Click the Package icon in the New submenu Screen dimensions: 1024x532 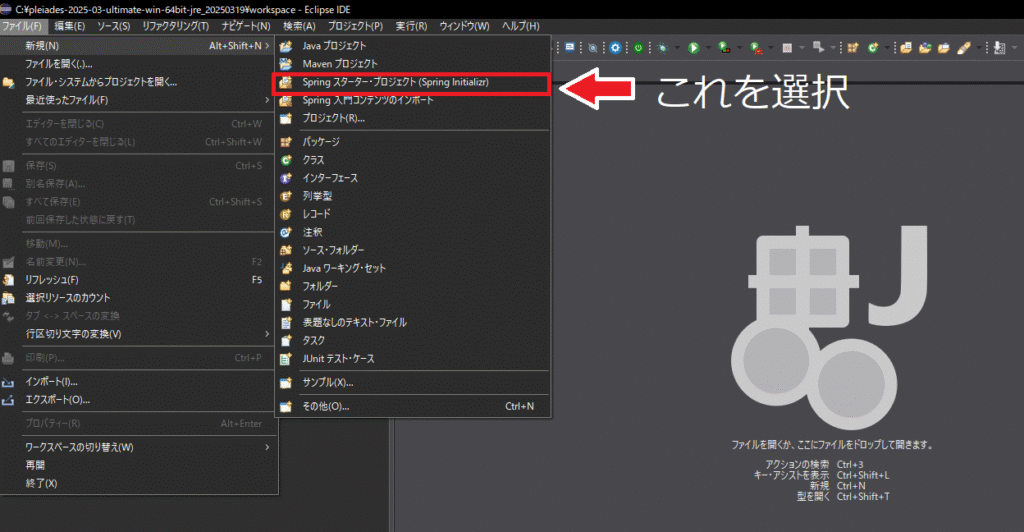click(285, 142)
